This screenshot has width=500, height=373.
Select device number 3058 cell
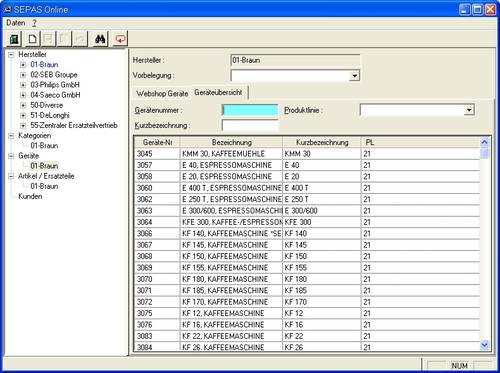pos(157,176)
